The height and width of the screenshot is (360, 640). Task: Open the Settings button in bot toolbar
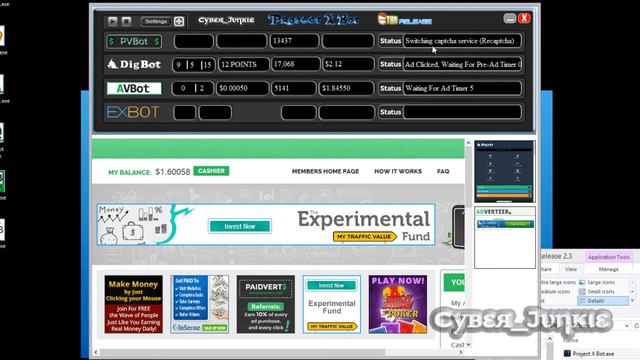[x=156, y=21]
